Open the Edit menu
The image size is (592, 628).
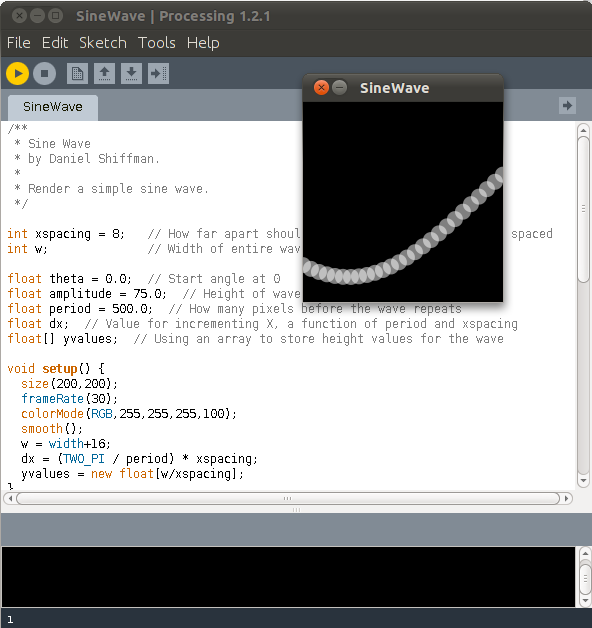(x=55, y=43)
